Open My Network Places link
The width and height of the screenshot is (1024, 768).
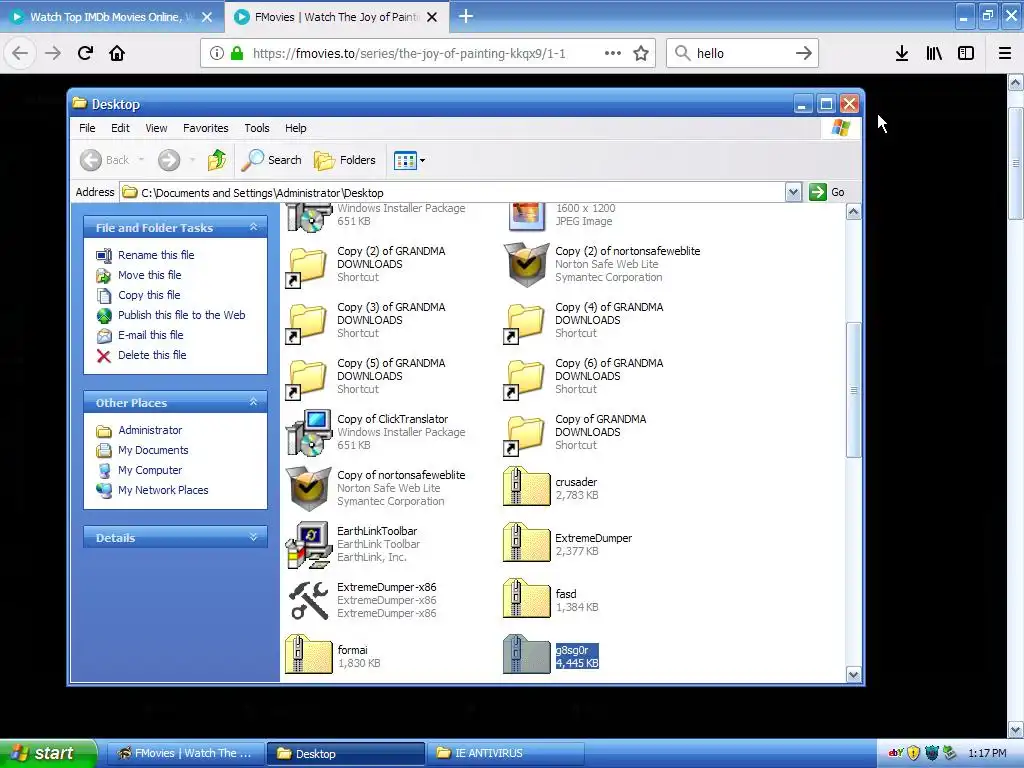pyautogui.click(x=163, y=490)
